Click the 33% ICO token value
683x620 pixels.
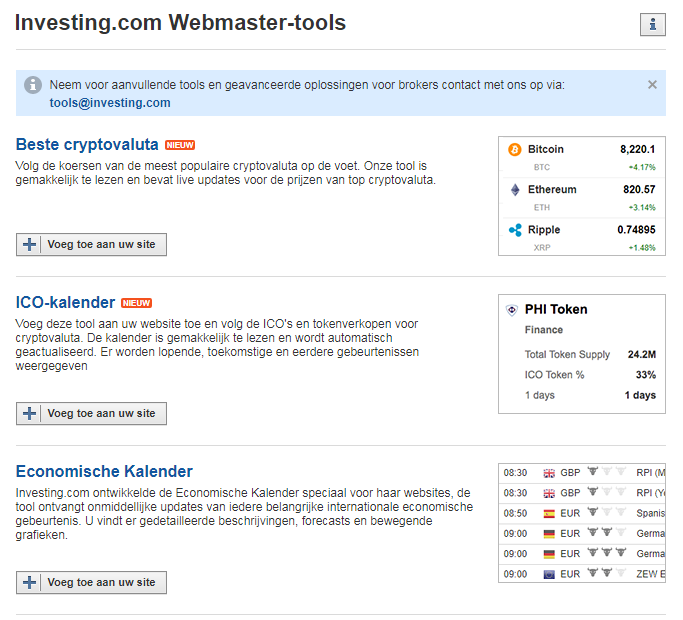tap(646, 375)
